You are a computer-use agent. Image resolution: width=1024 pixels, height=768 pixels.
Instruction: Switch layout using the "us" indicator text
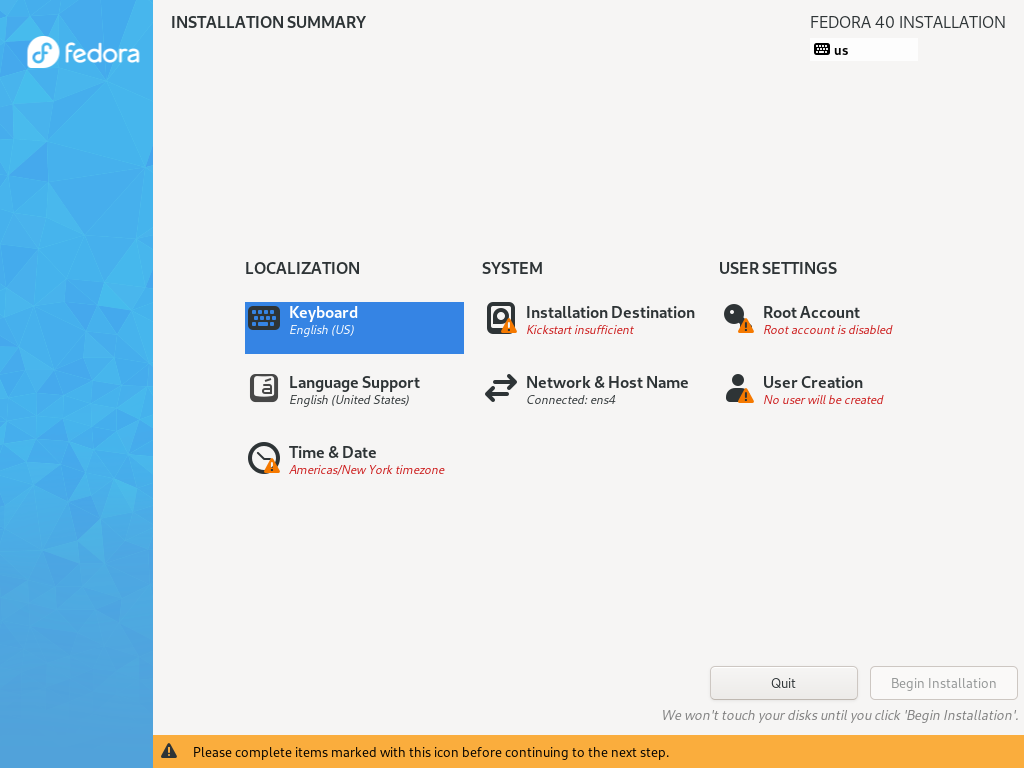coord(841,50)
